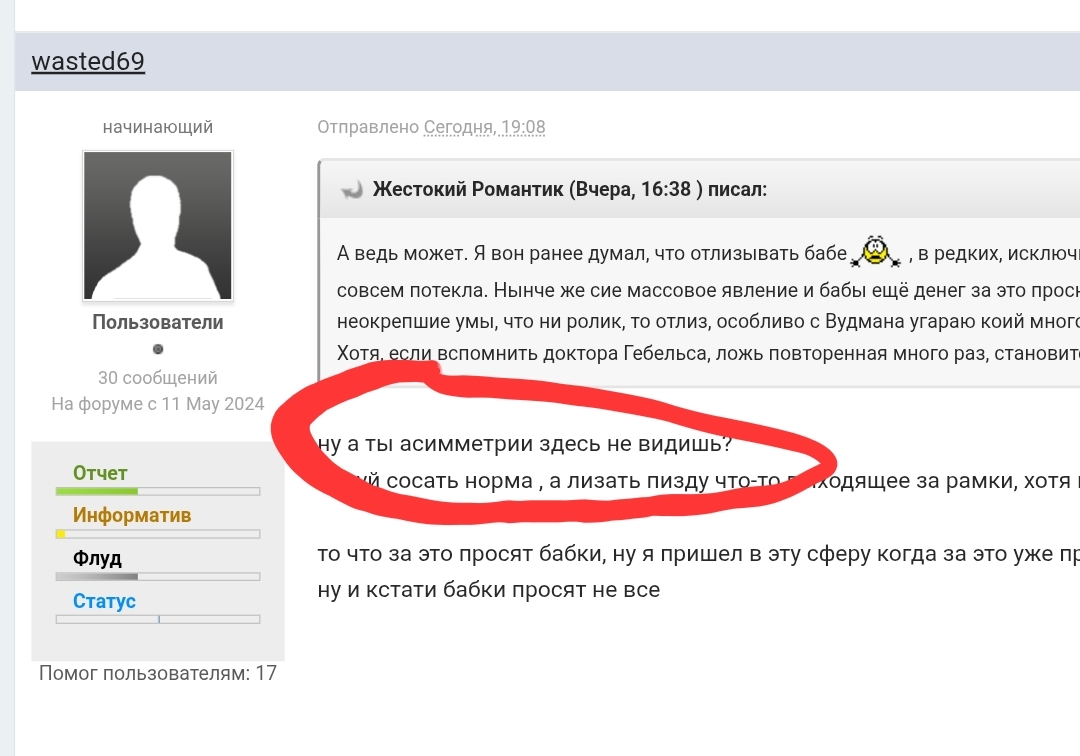The height and width of the screenshot is (756, 1080).
Task: Select the Информатив rating label
Action: coord(132,515)
